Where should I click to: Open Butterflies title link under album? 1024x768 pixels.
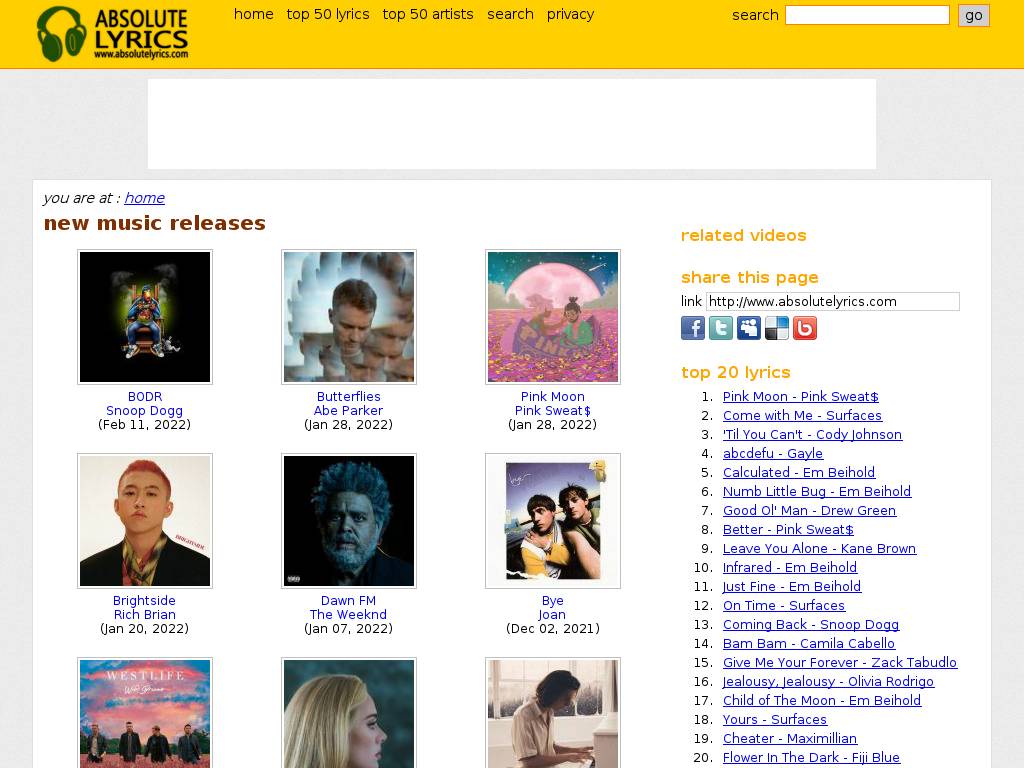coord(348,397)
